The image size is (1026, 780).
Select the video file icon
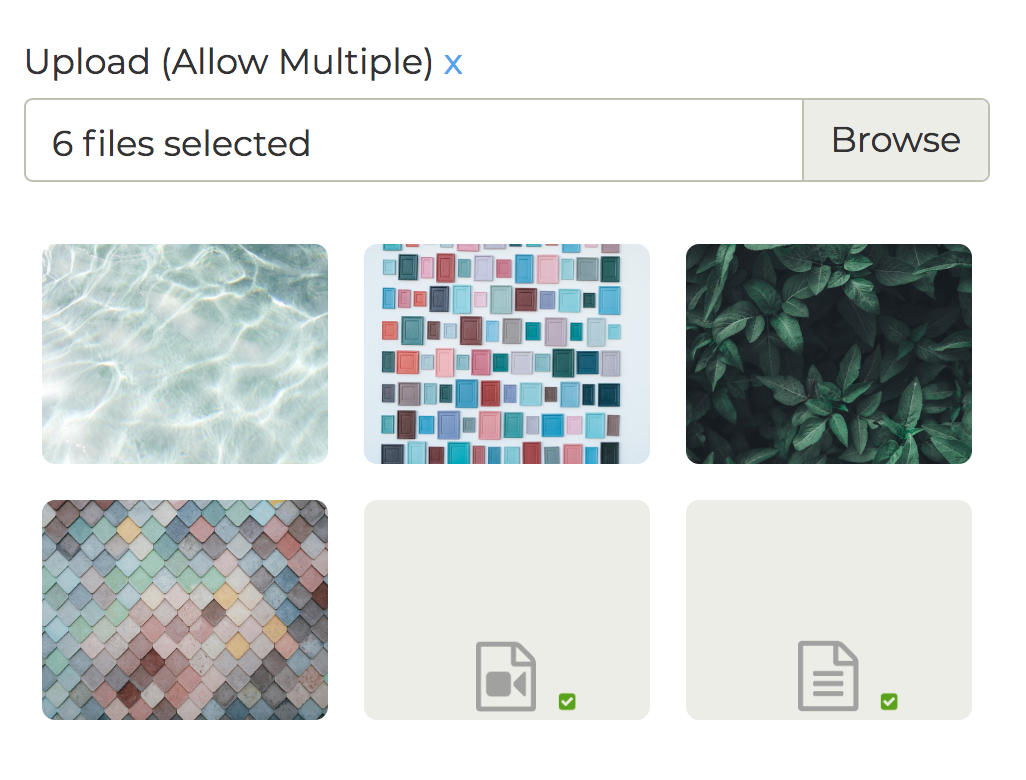tap(506, 677)
